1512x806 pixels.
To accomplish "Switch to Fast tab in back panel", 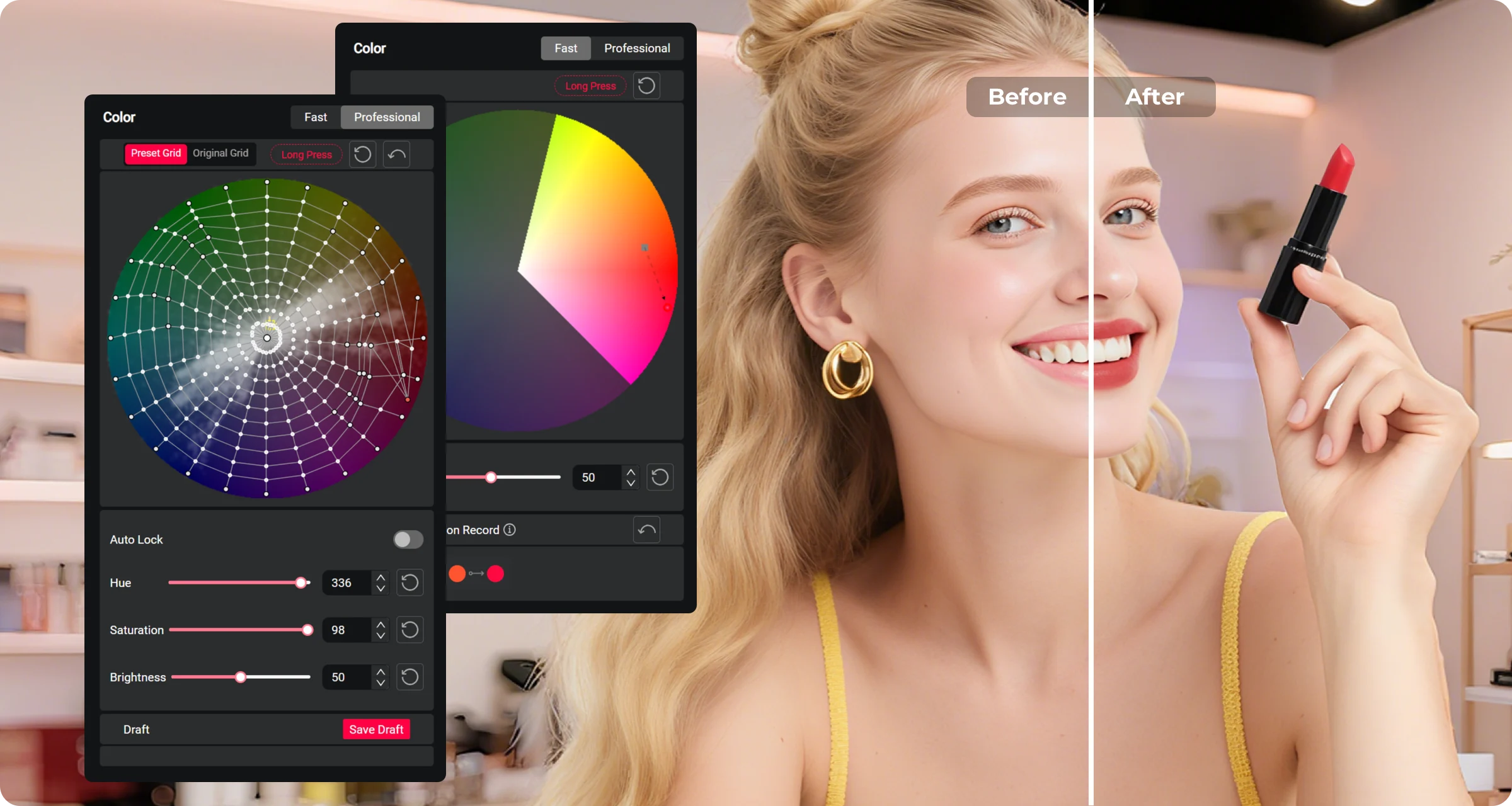I will pyautogui.click(x=566, y=48).
